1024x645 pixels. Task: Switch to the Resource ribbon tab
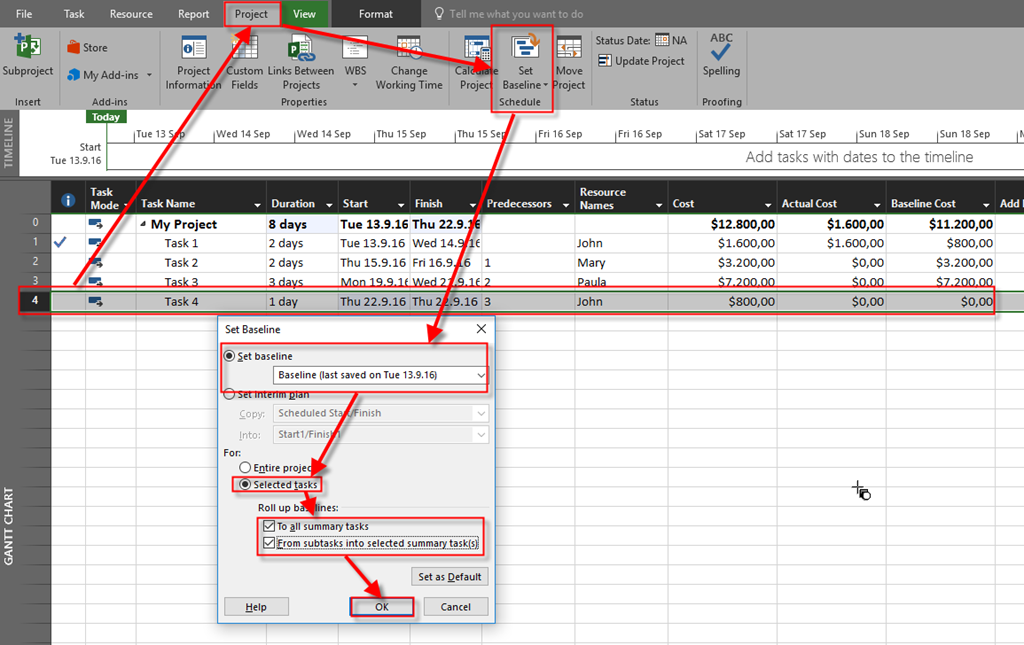[131, 14]
